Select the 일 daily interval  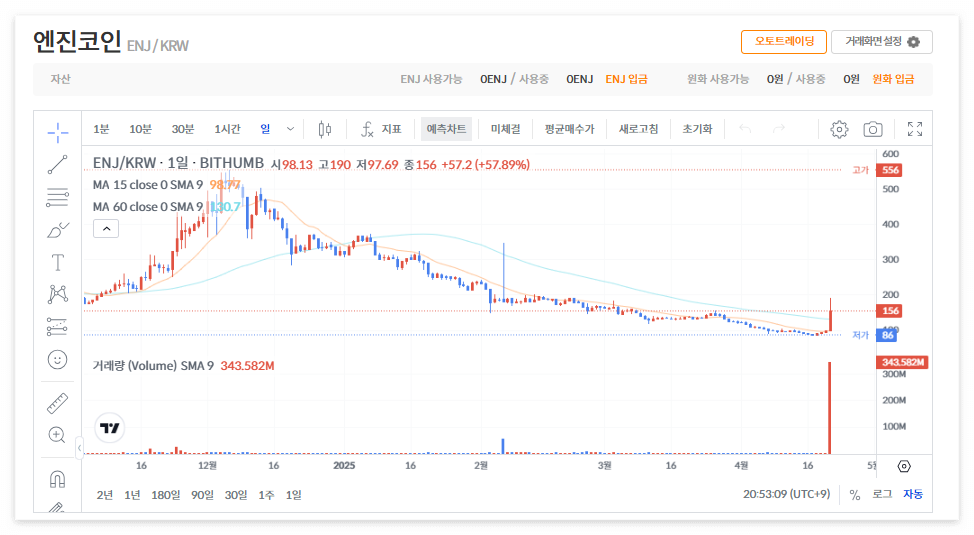[x=265, y=129]
